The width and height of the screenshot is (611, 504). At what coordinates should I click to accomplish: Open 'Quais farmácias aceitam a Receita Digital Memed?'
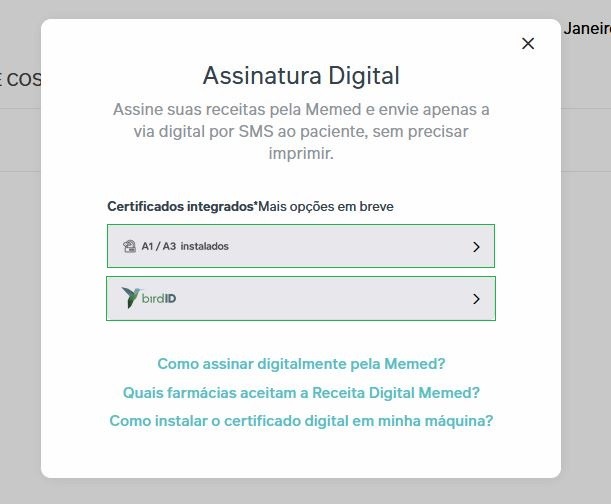tap(301, 392)
